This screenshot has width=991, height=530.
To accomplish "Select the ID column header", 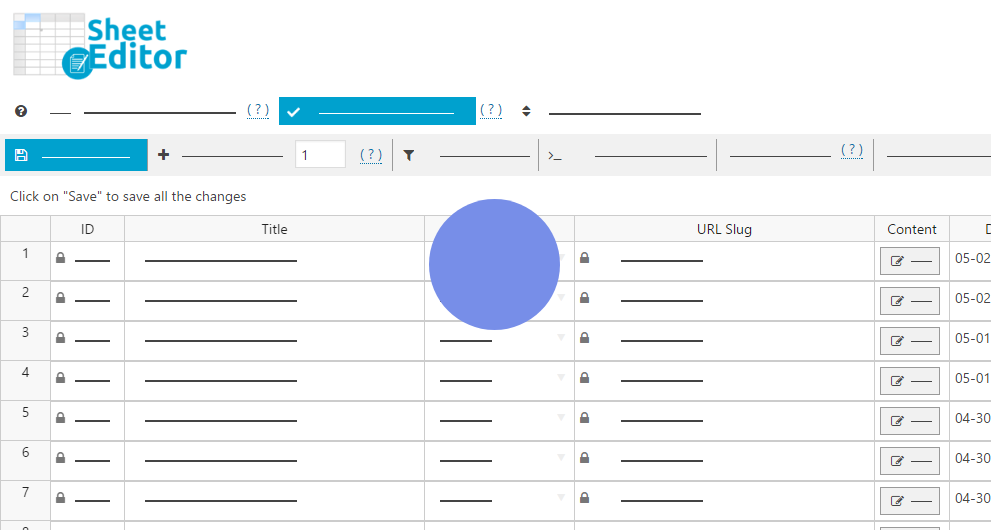I will coord(87,229).
